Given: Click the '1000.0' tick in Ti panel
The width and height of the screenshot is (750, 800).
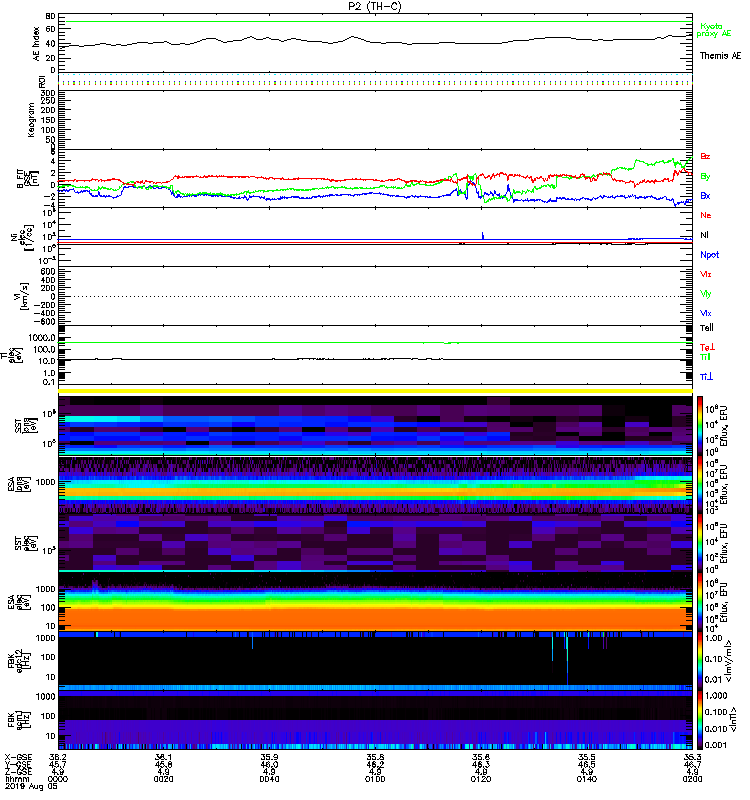Looking at the screenshot, I should pyautogui.click(x=42, y=338).
